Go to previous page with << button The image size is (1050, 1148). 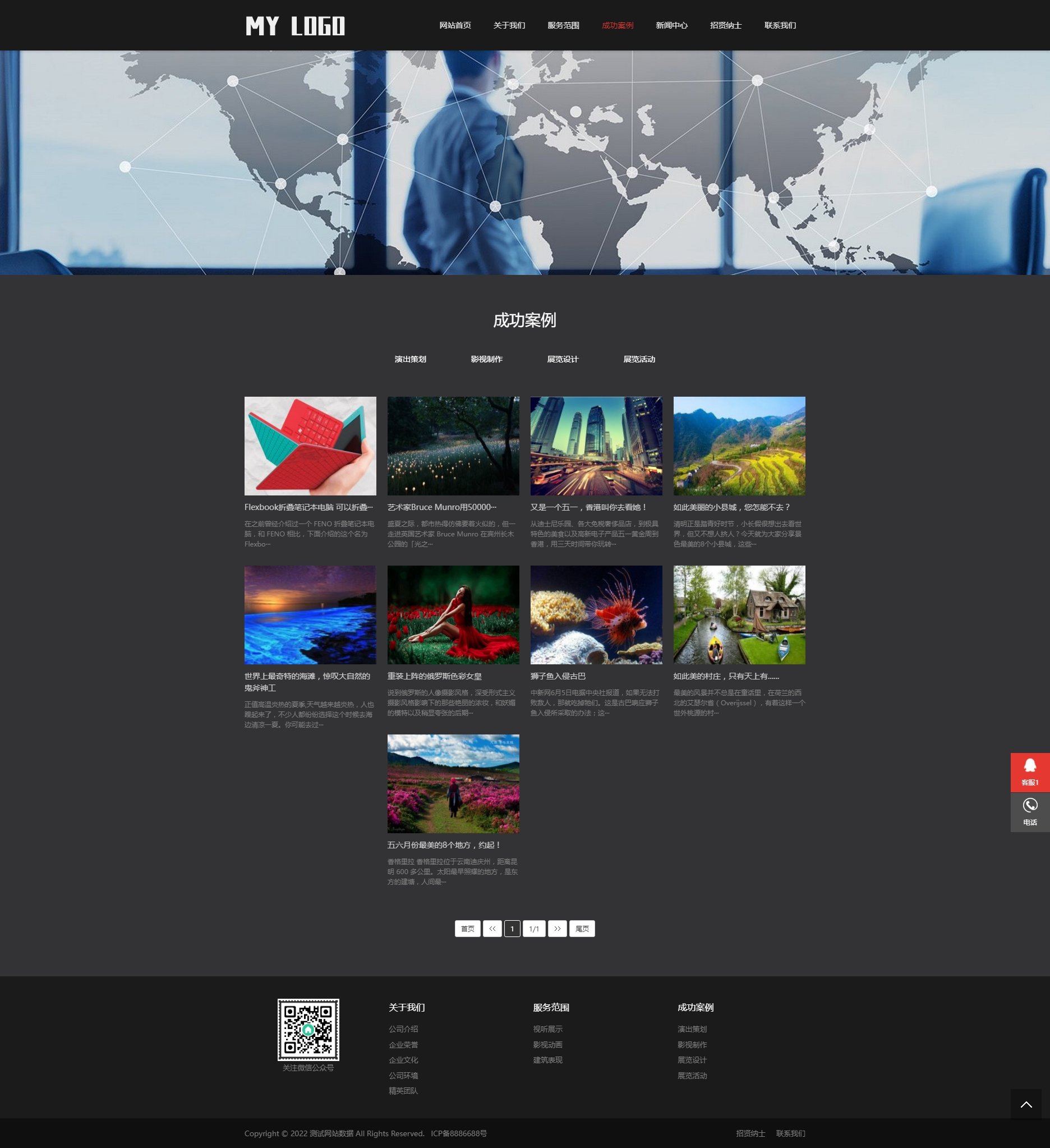(492, 929)
